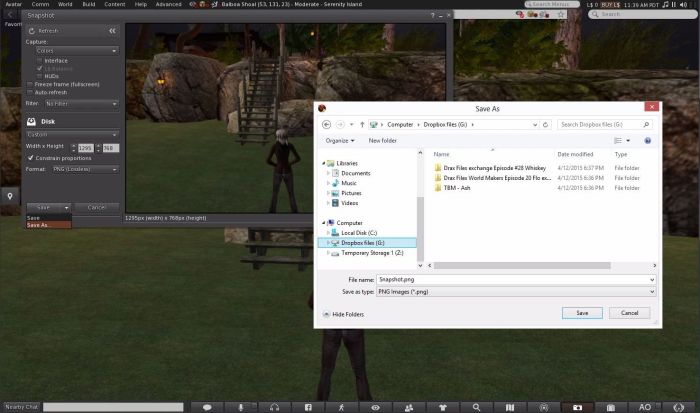Open the Facebook toolbar icon
This screenshot has height=413, width=700.
coord(308,407)
